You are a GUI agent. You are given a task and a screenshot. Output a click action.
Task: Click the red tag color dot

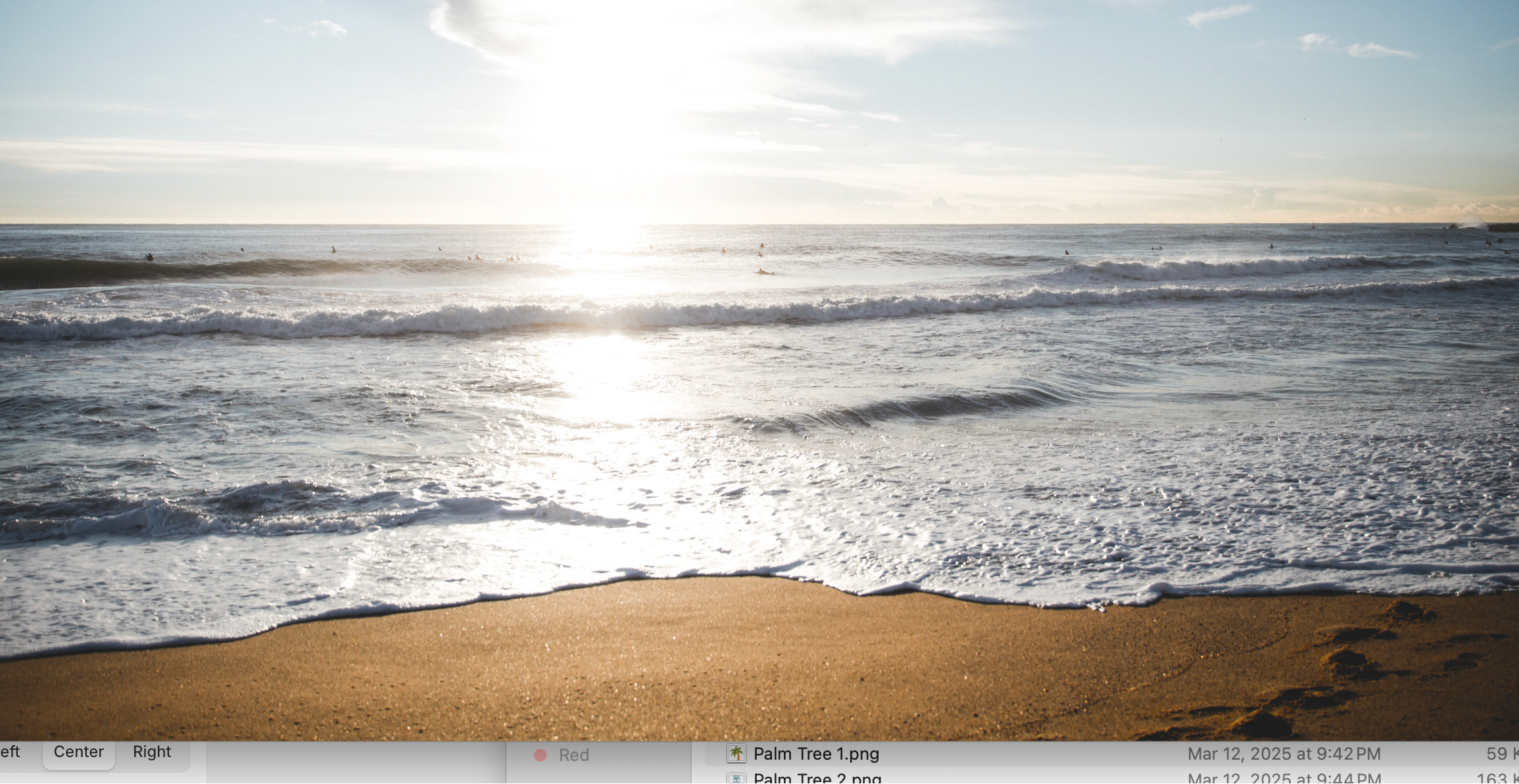[x=541, y=755]
